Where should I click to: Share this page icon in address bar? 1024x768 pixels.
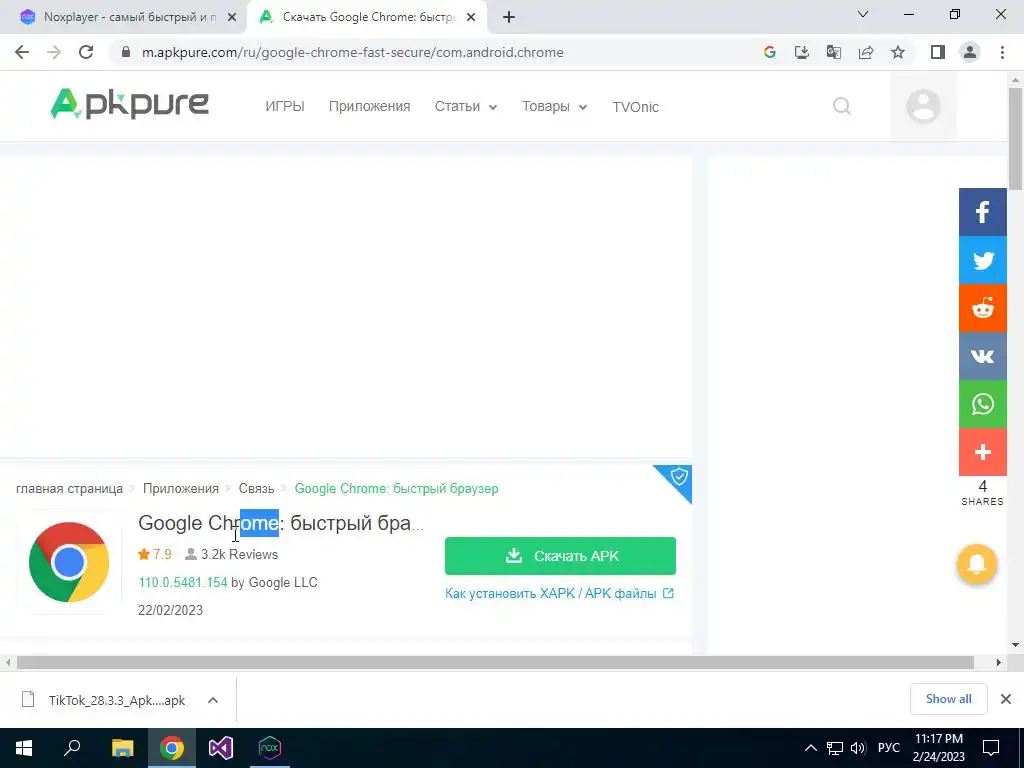point(866,52)
